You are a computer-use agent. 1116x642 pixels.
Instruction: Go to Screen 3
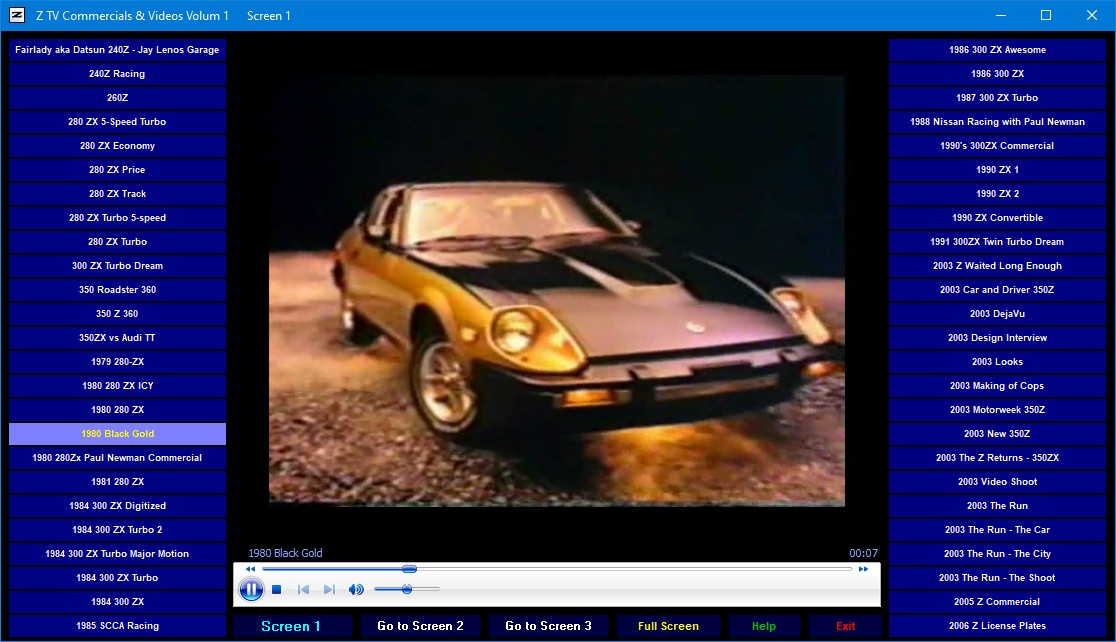click(548, 626)
